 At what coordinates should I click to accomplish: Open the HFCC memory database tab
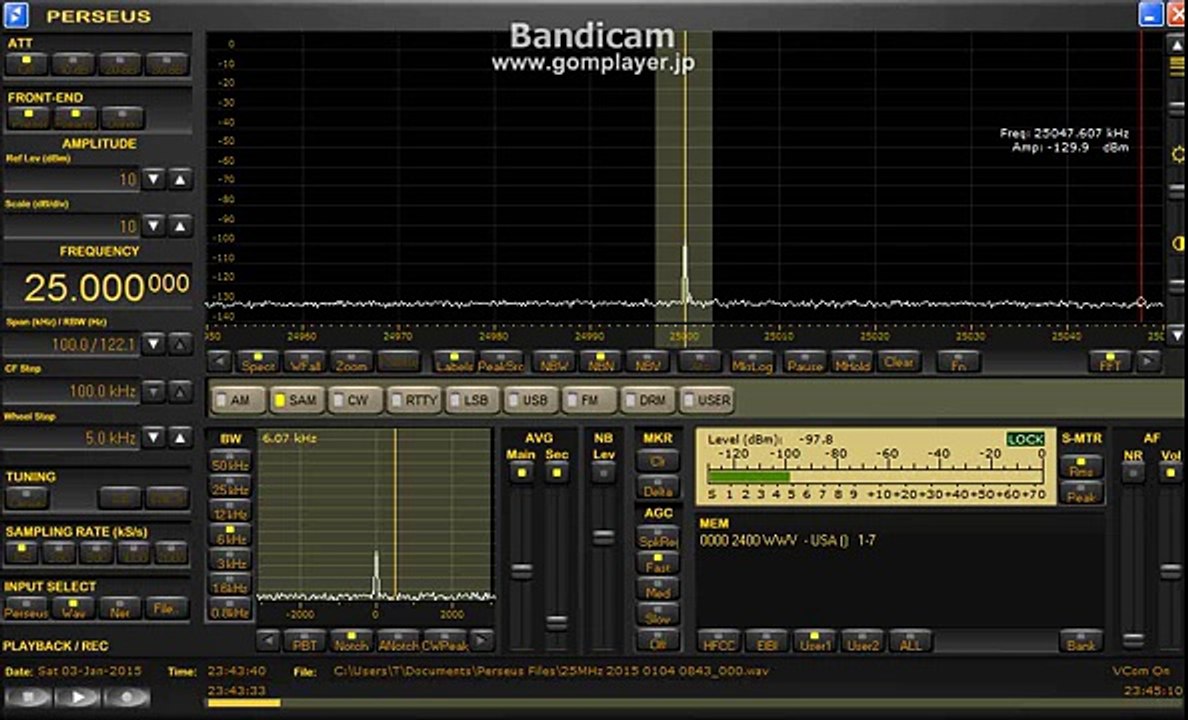(719, 641)
